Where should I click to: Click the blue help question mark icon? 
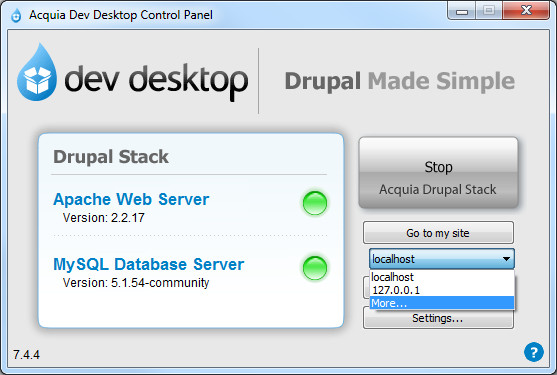coord(534,352)
